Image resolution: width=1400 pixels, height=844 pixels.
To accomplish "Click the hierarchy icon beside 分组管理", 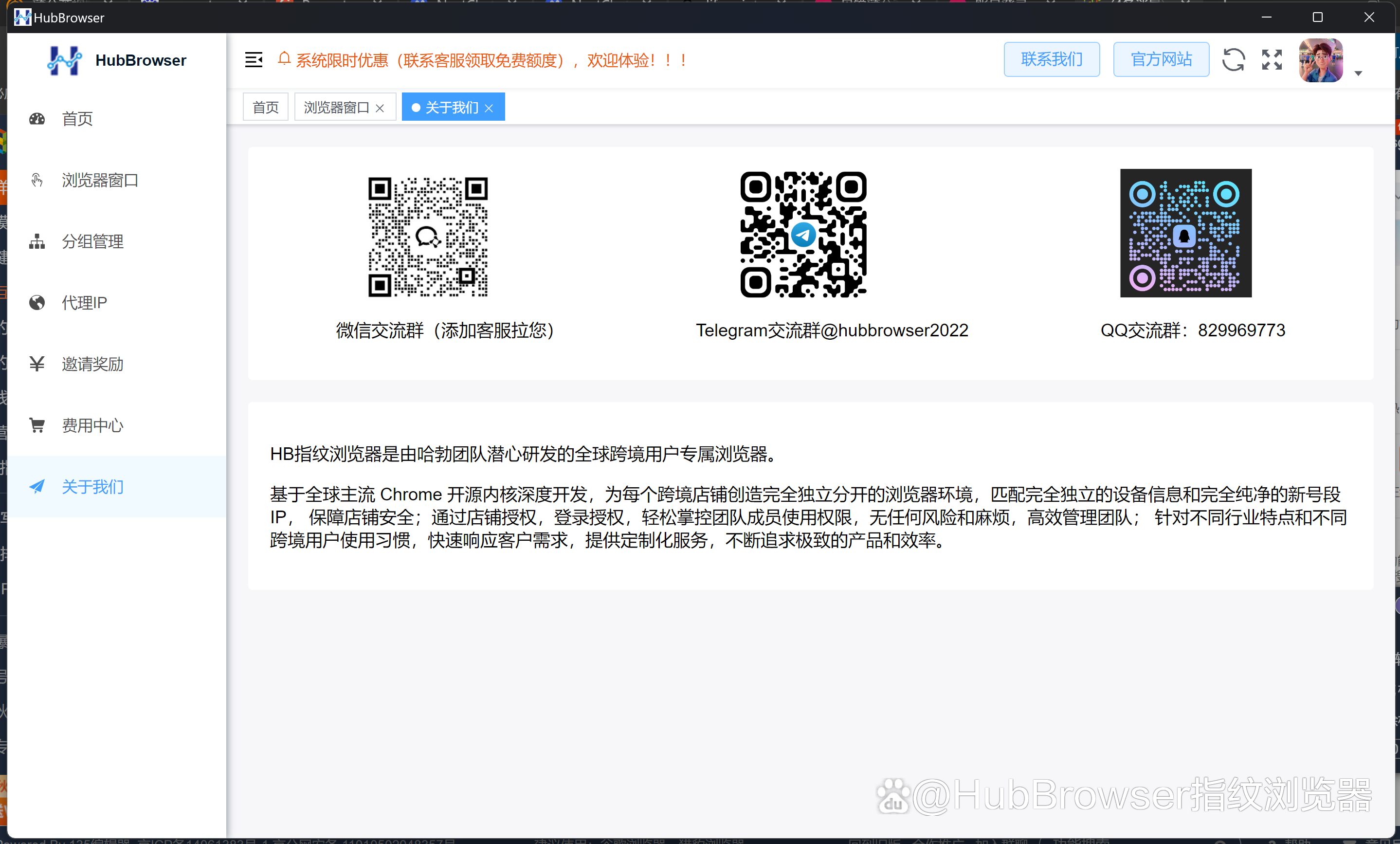I will pos(37,241).
